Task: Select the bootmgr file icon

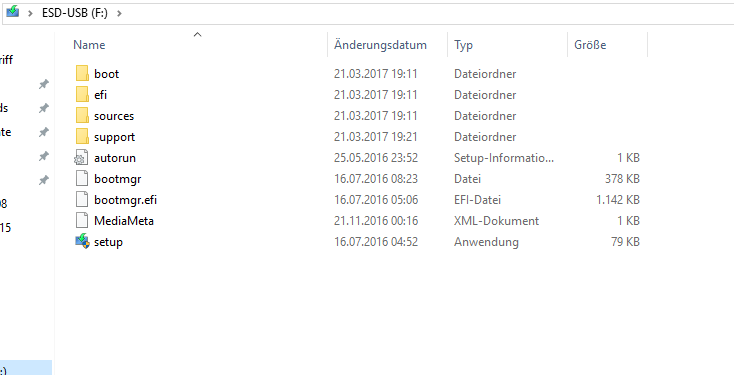Action: click(x=82, y=179)
